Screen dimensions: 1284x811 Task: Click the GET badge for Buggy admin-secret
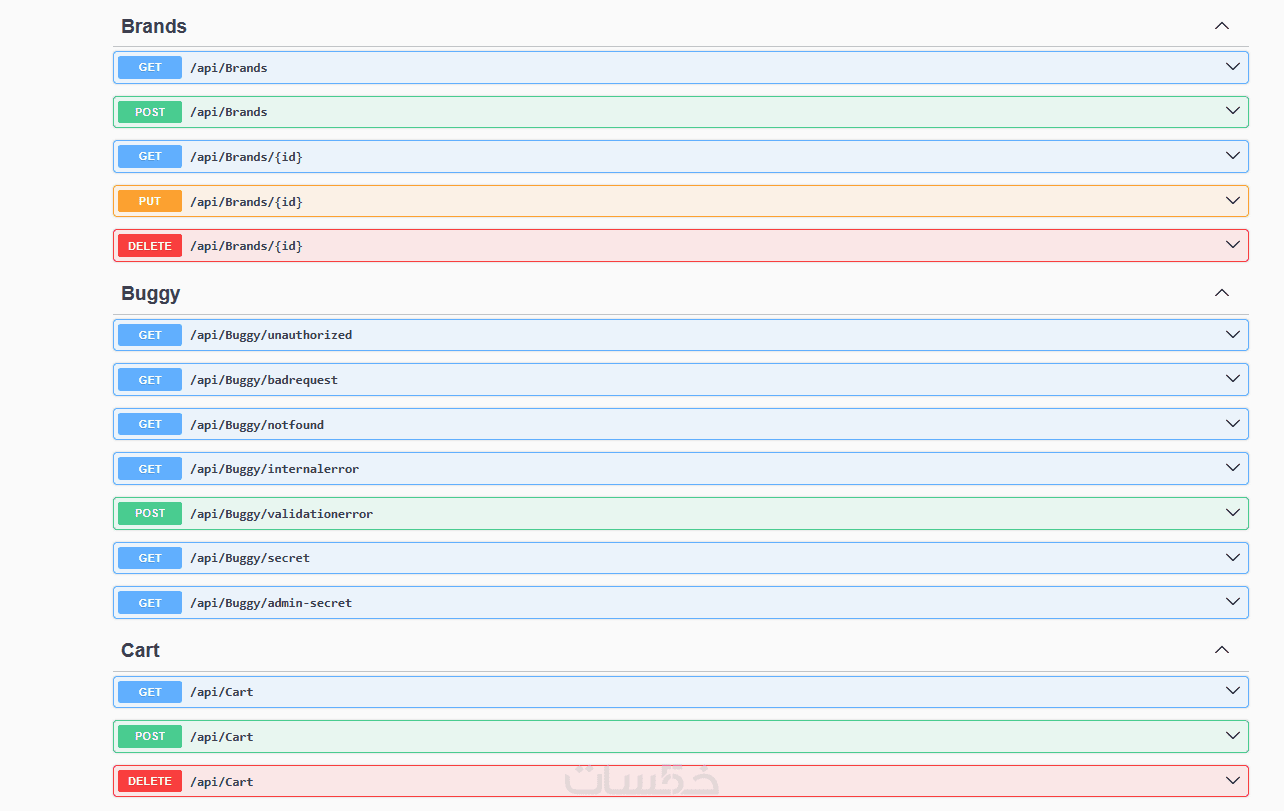pyautogui.click(x=150, y=603)
